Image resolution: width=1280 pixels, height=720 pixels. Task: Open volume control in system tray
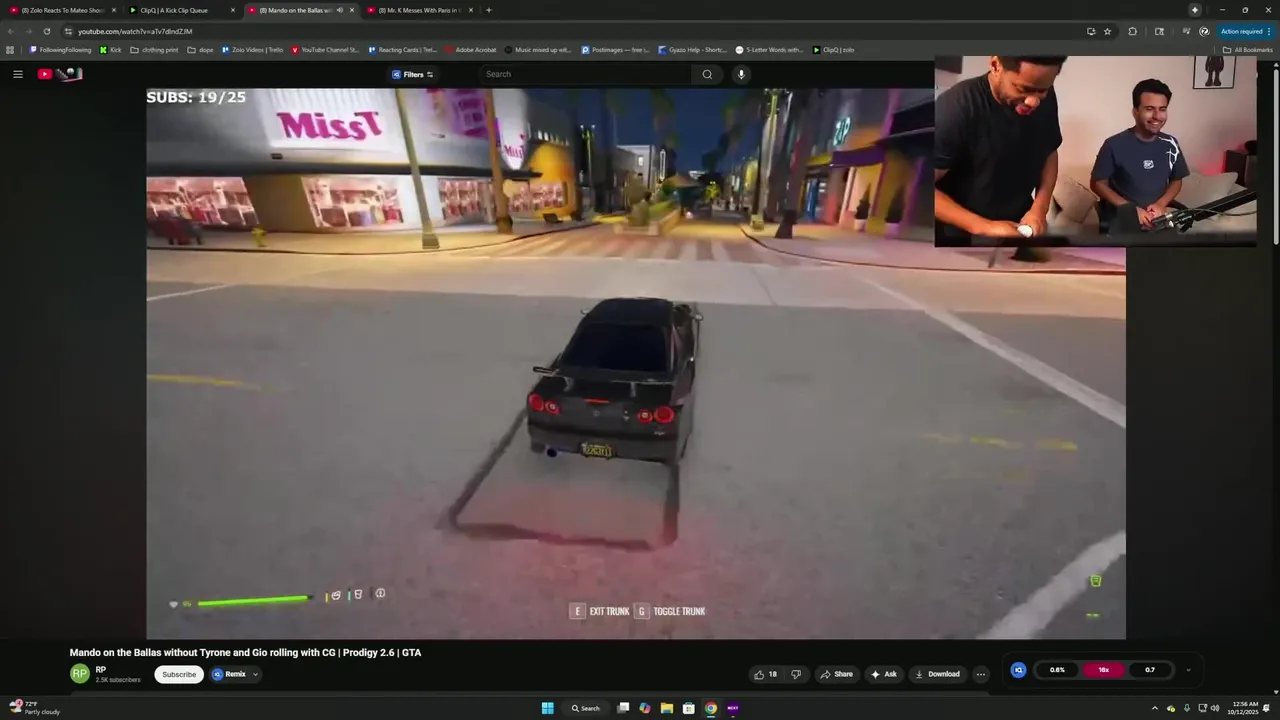point(1215,708)
